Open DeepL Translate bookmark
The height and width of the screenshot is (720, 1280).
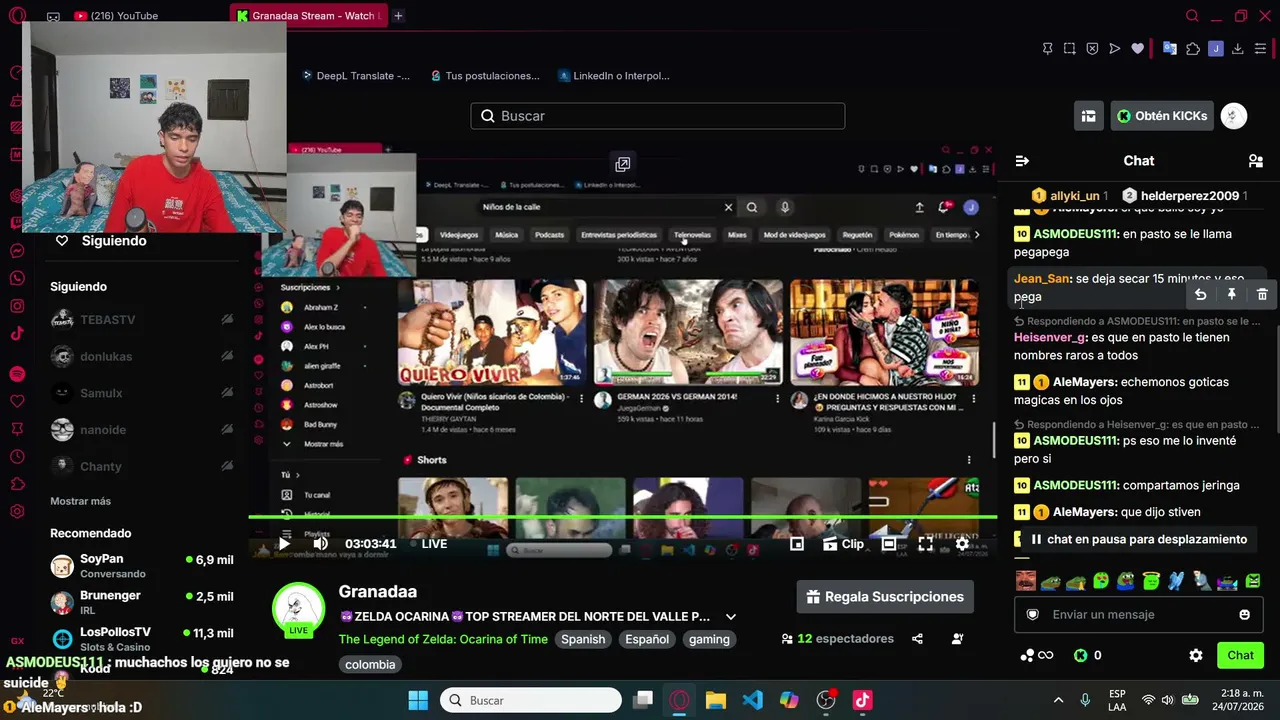coord(356,76)
